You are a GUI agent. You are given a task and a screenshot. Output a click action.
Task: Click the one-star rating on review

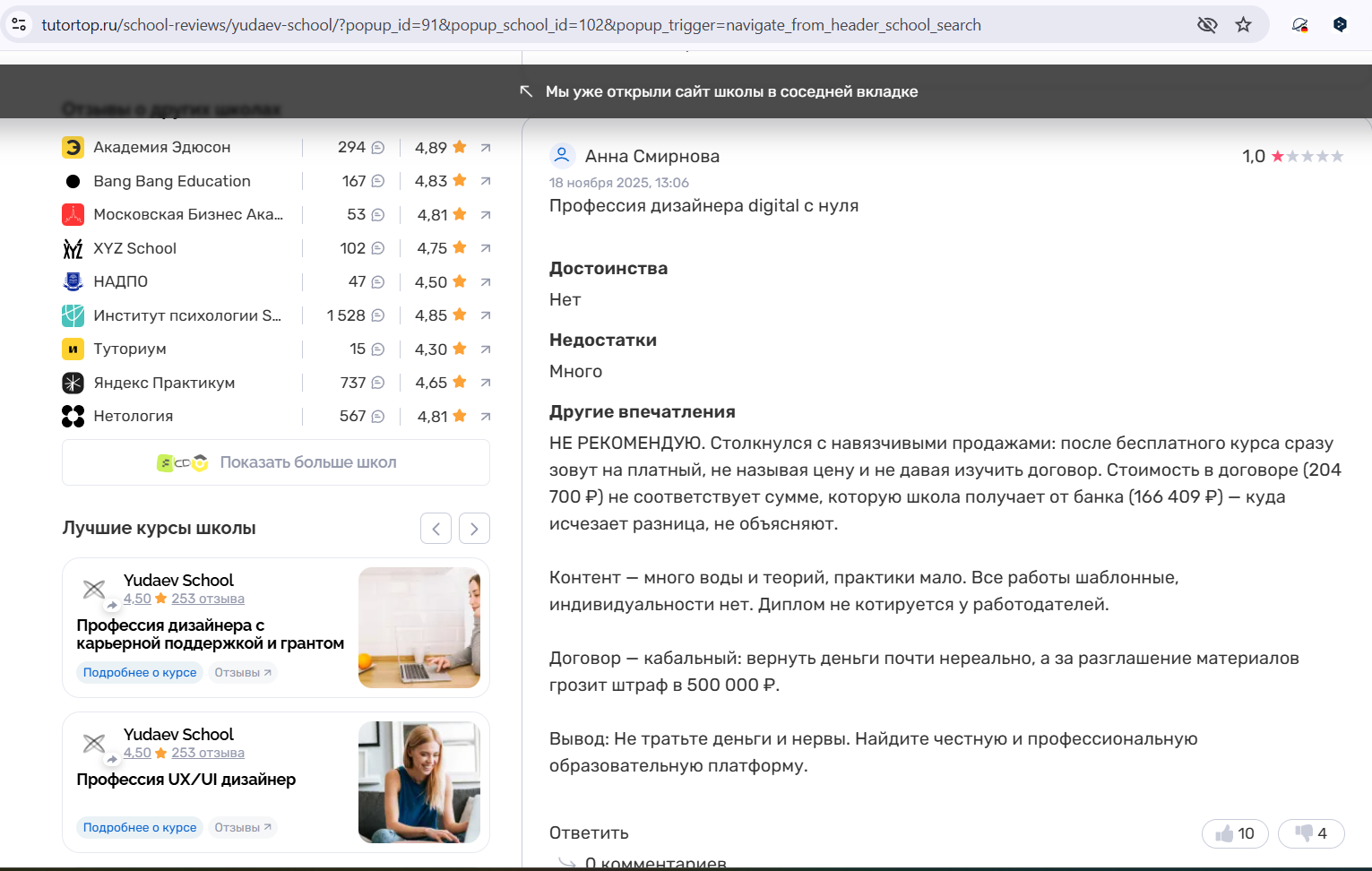coord(1277,157)
